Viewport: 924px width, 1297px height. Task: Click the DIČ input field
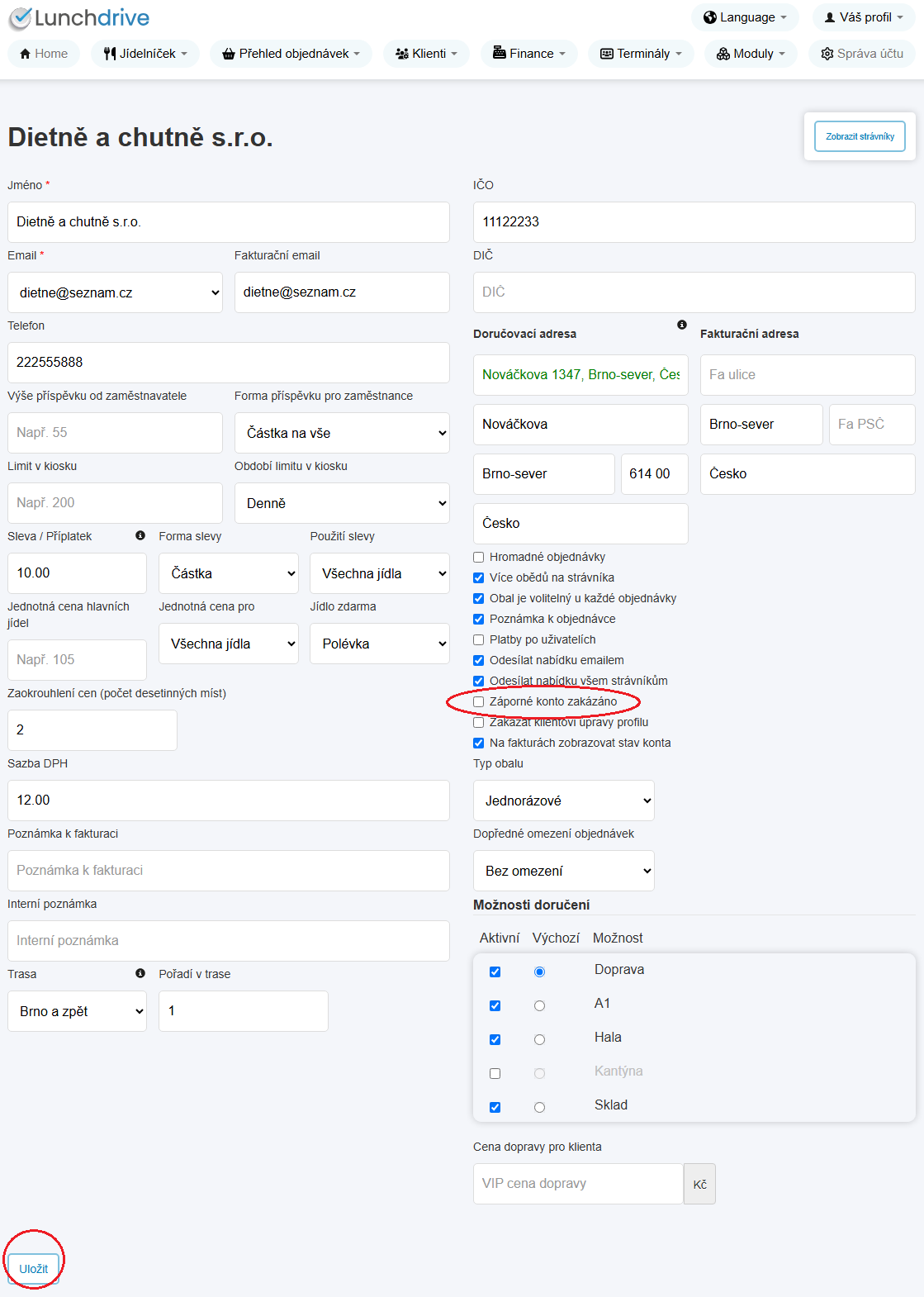coord(694,292)
